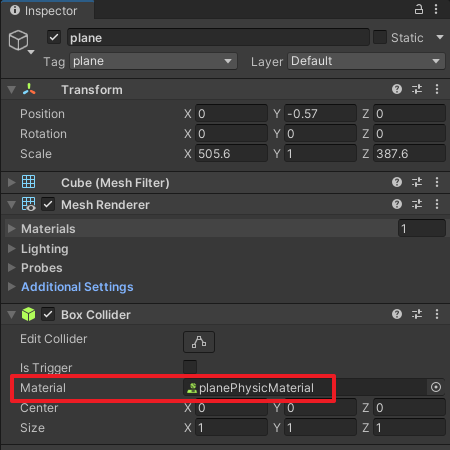Click the GameObject cube icon picker
This screenshot has width=450, height=450.
(x=18, y=40)
